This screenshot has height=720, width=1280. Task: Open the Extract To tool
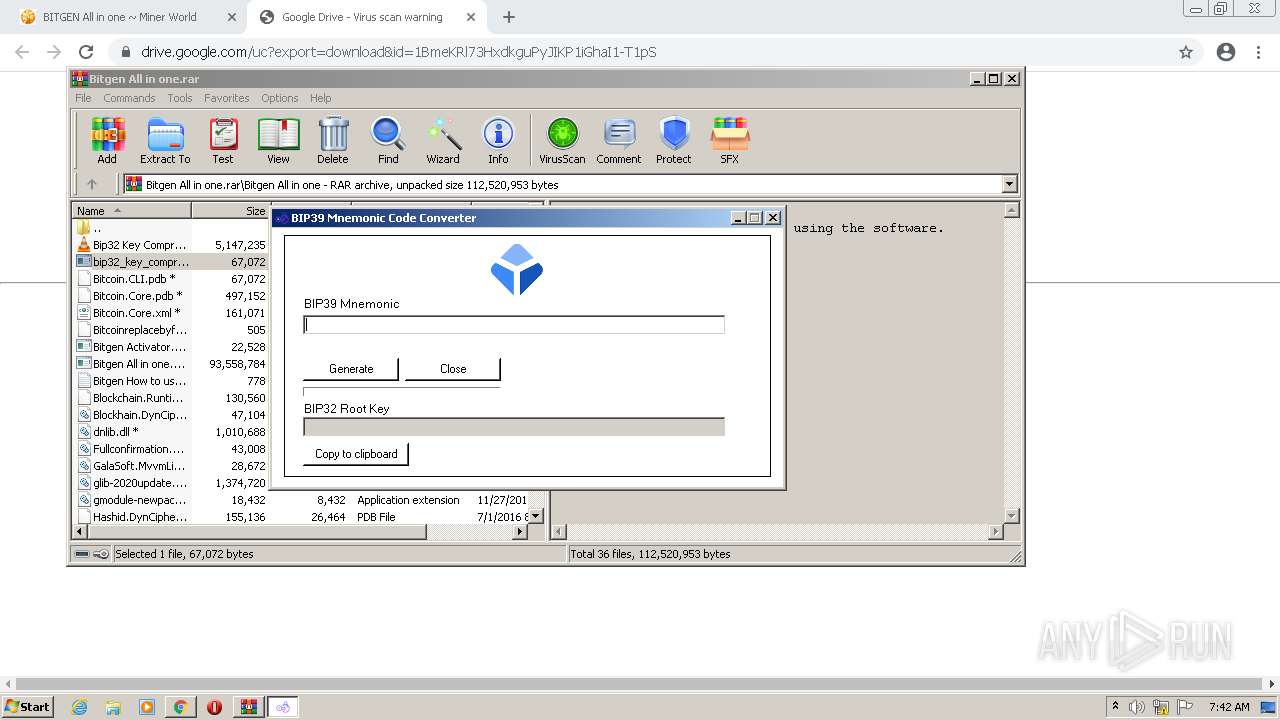tap(165, 140)
